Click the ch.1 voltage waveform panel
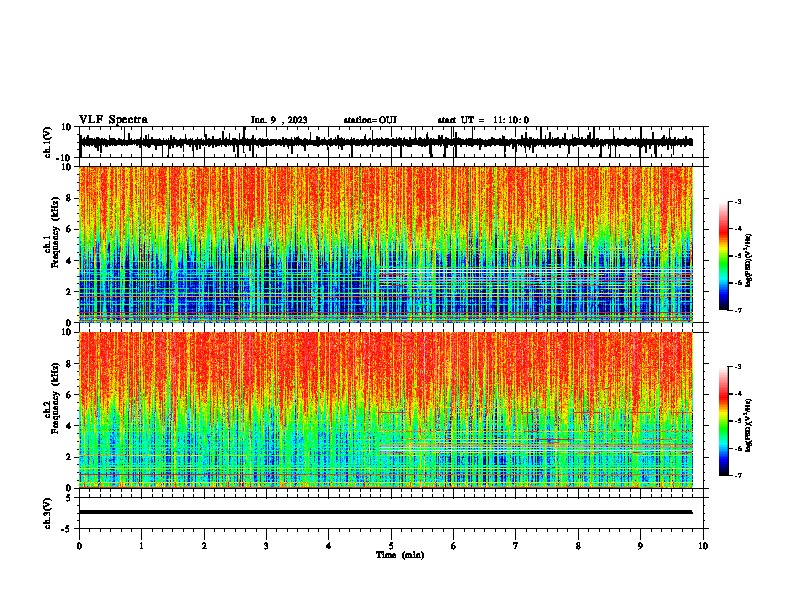Screen dimensions: 792x612 click(x=391, y=142)
